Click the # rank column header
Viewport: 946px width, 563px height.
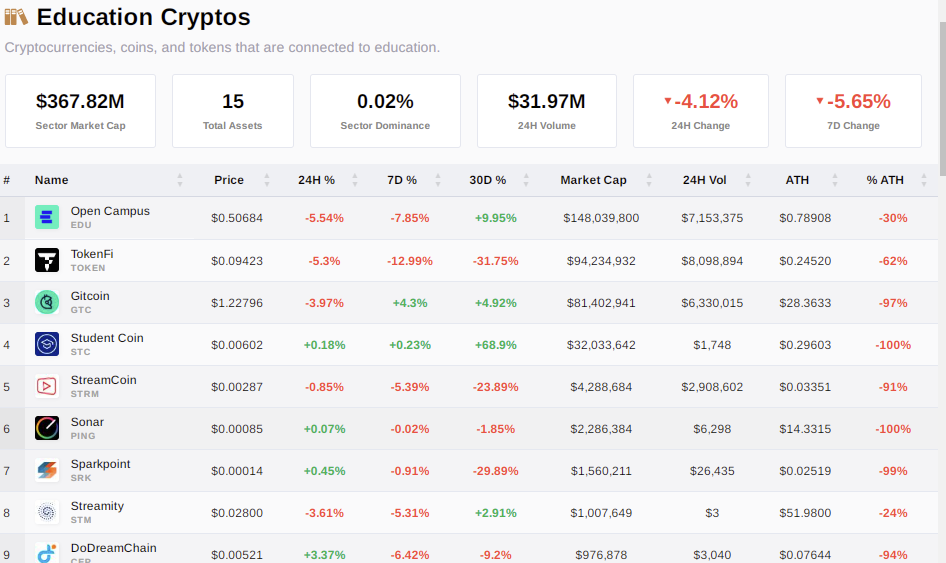[7, 180]
